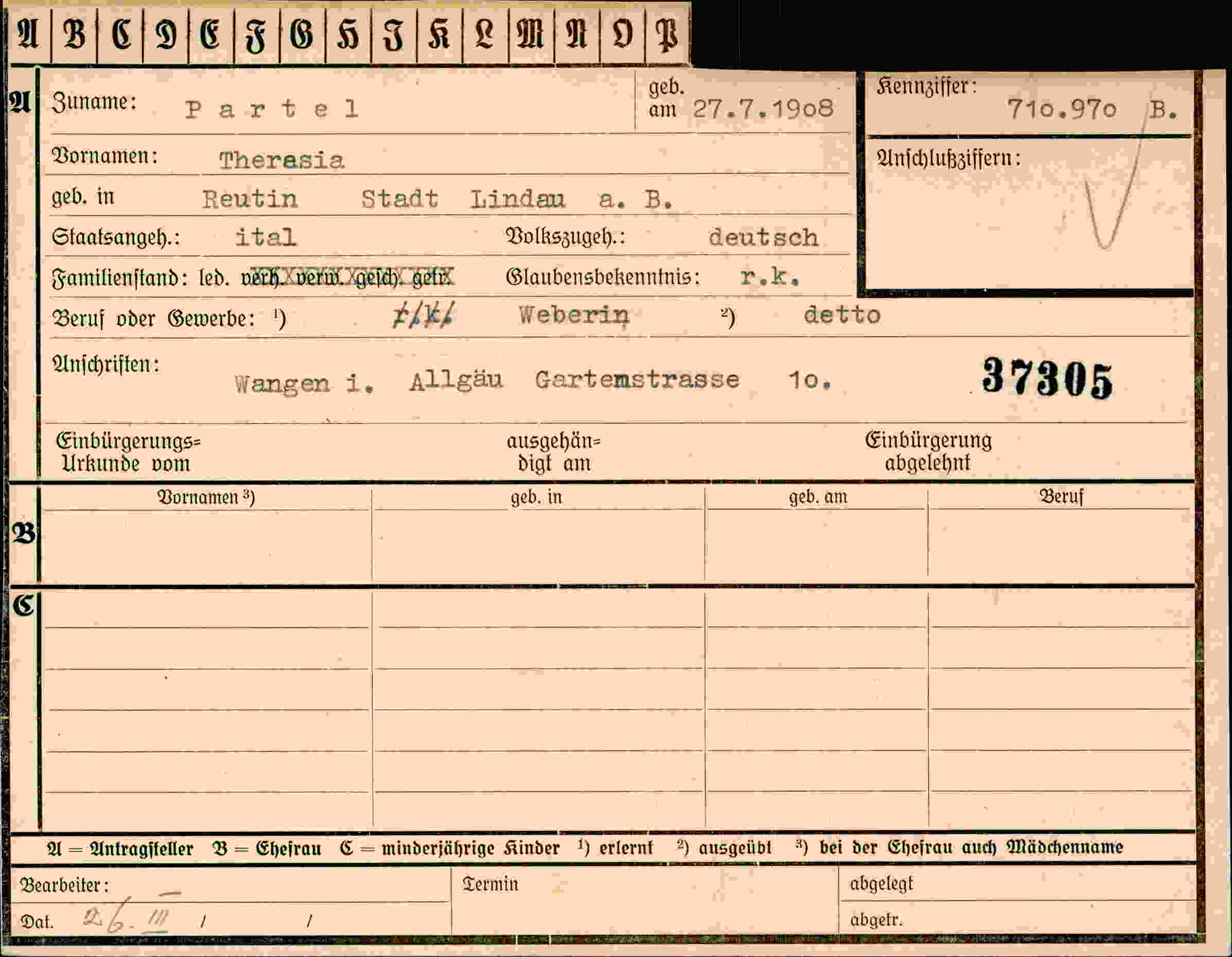Click the J index tab

(x=394, y=35)
